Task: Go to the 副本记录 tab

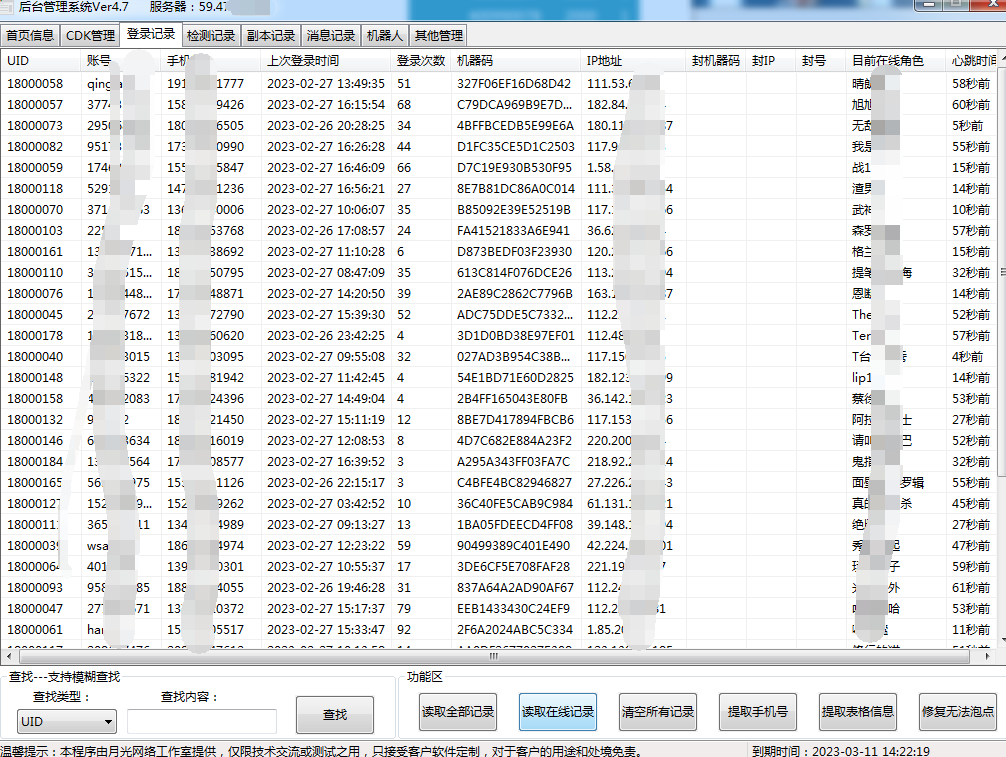Action: [x=271, y=36]
